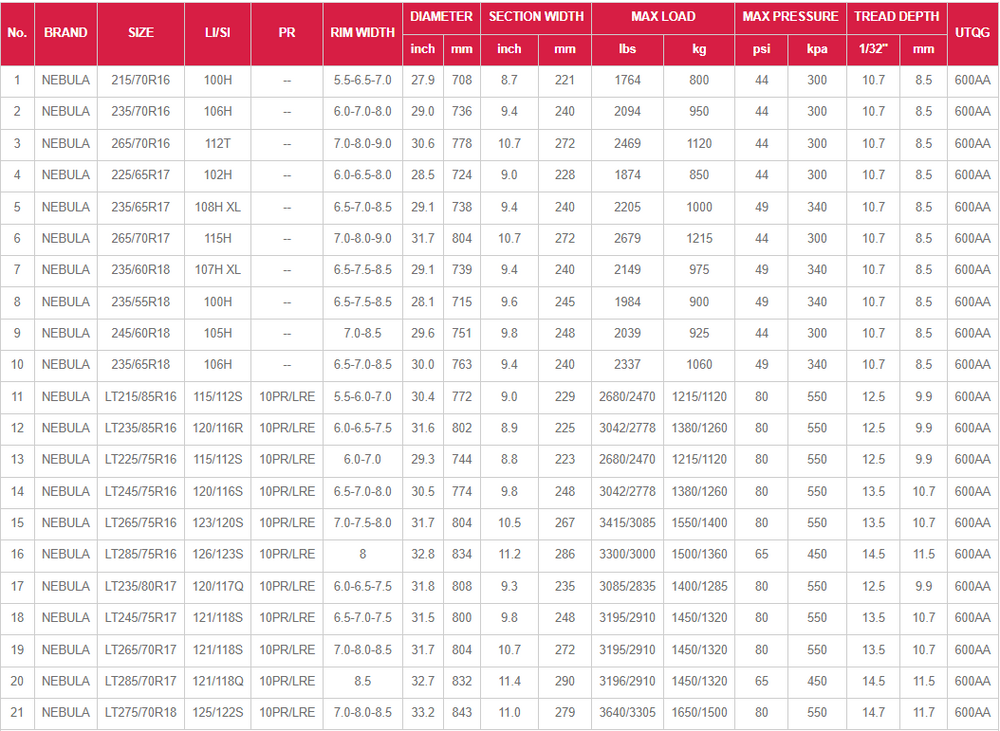Viewport: 1000px width, 731px height.
Task: Select the LT275/70R18 size cell
Action: pos(141,712)
